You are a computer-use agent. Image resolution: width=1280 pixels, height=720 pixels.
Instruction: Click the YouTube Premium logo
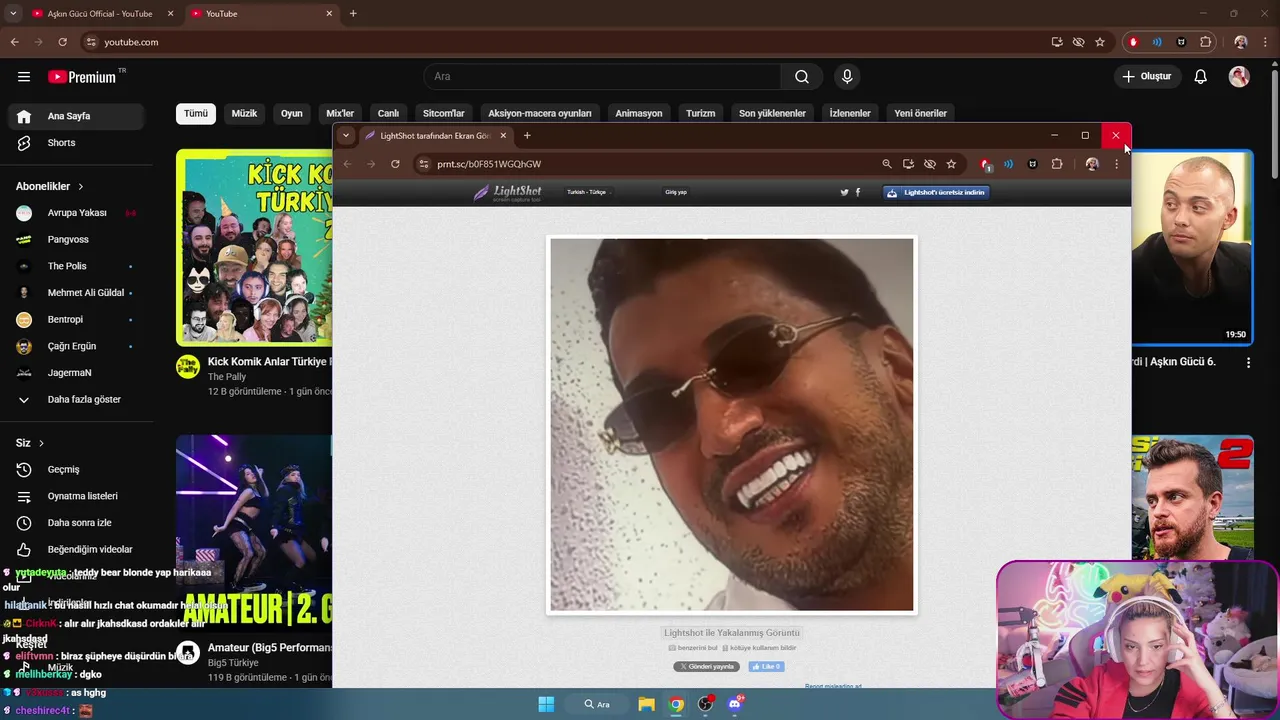(x=82, y=77)
